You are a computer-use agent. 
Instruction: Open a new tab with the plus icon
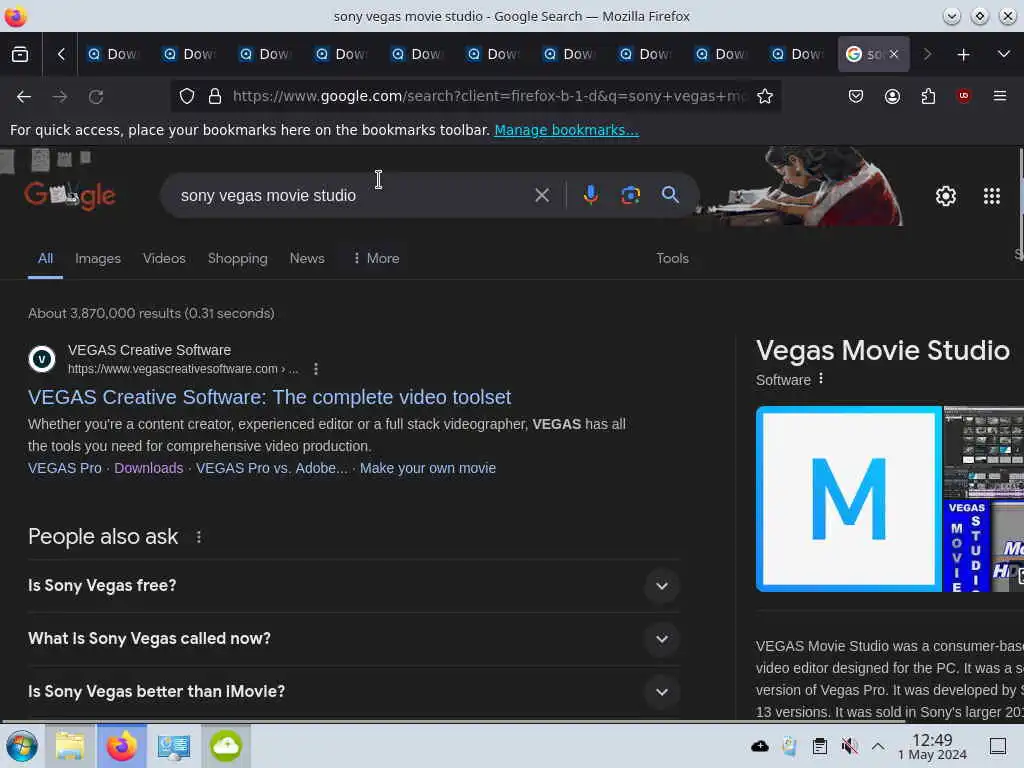[963, 55]
